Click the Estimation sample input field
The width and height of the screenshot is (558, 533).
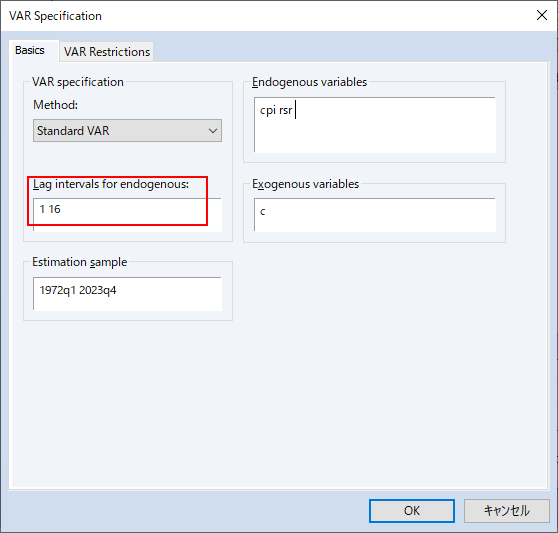click(x=127, y=294)
